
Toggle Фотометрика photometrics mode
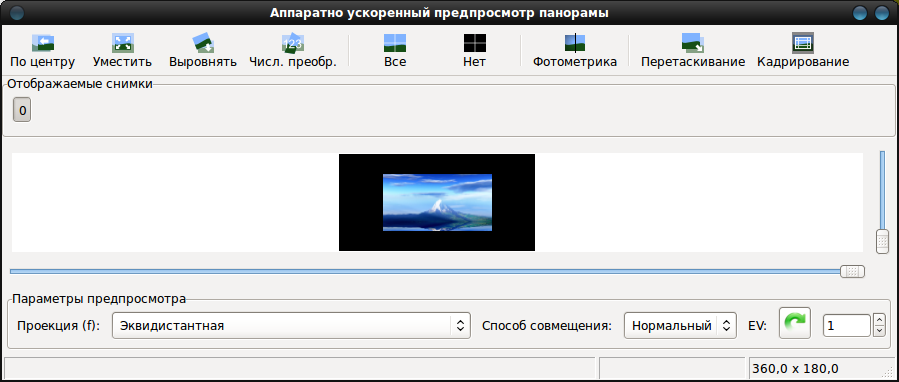575,50
